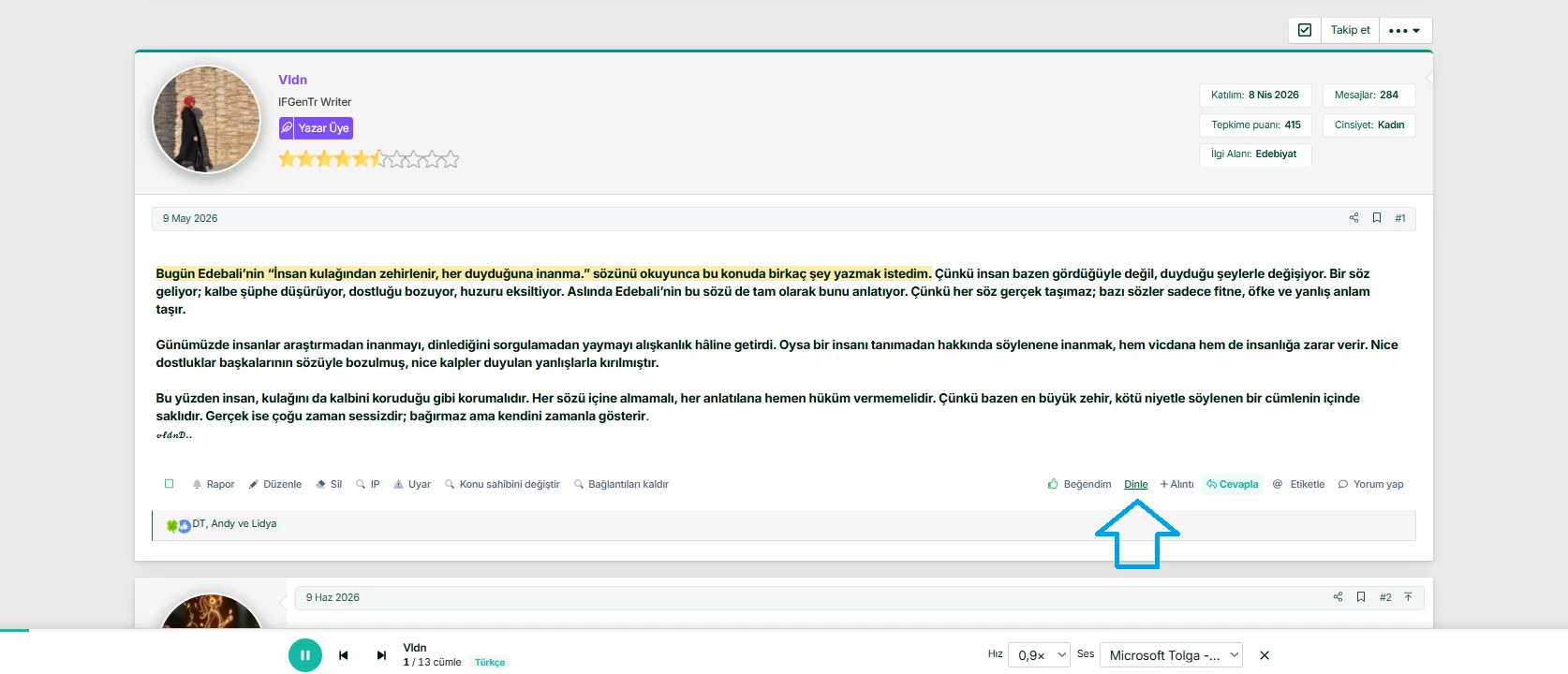Click the Rapor bell action
1568x674 pixels.
pos(214,484)
